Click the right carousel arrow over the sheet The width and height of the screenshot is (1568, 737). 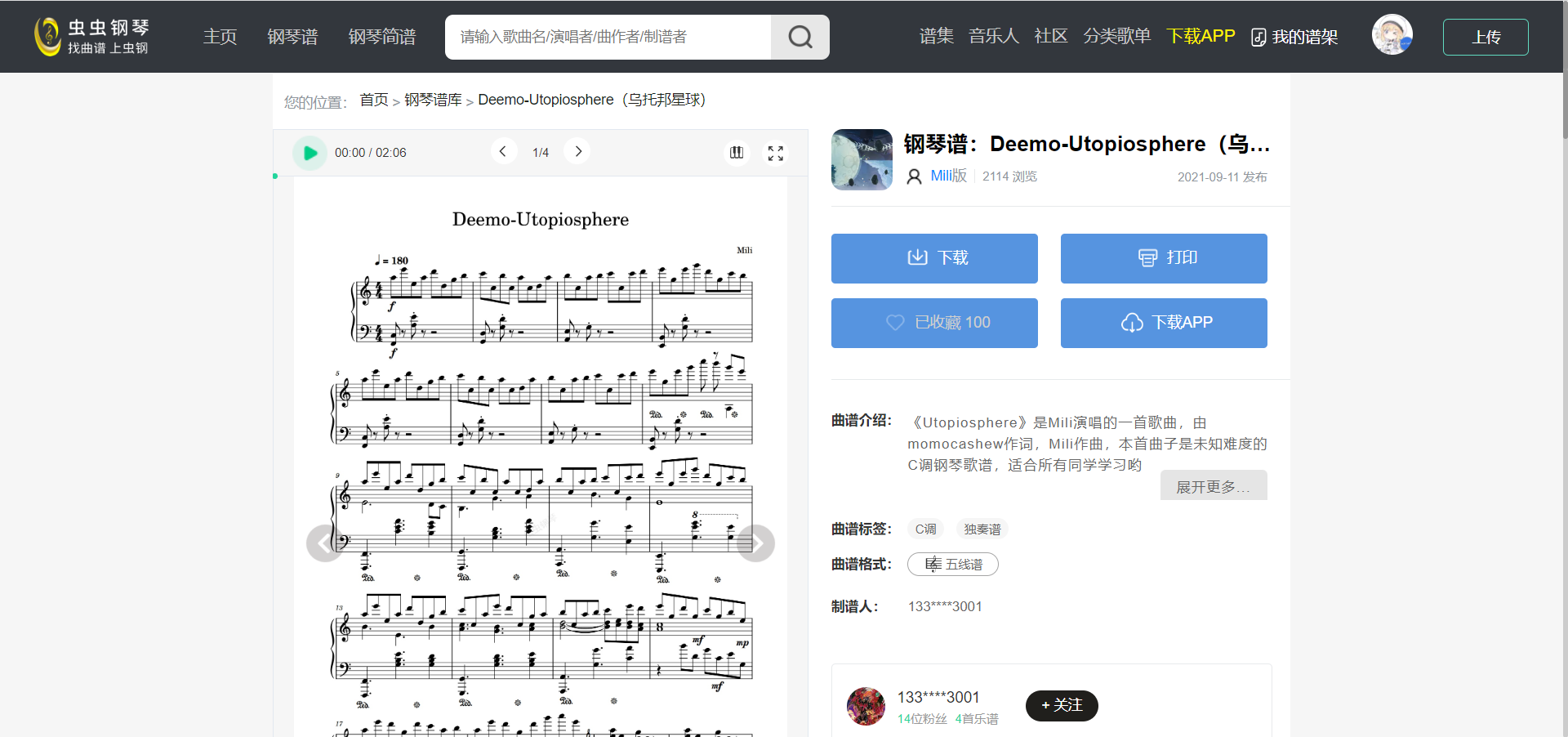click(x=756, y=543)
